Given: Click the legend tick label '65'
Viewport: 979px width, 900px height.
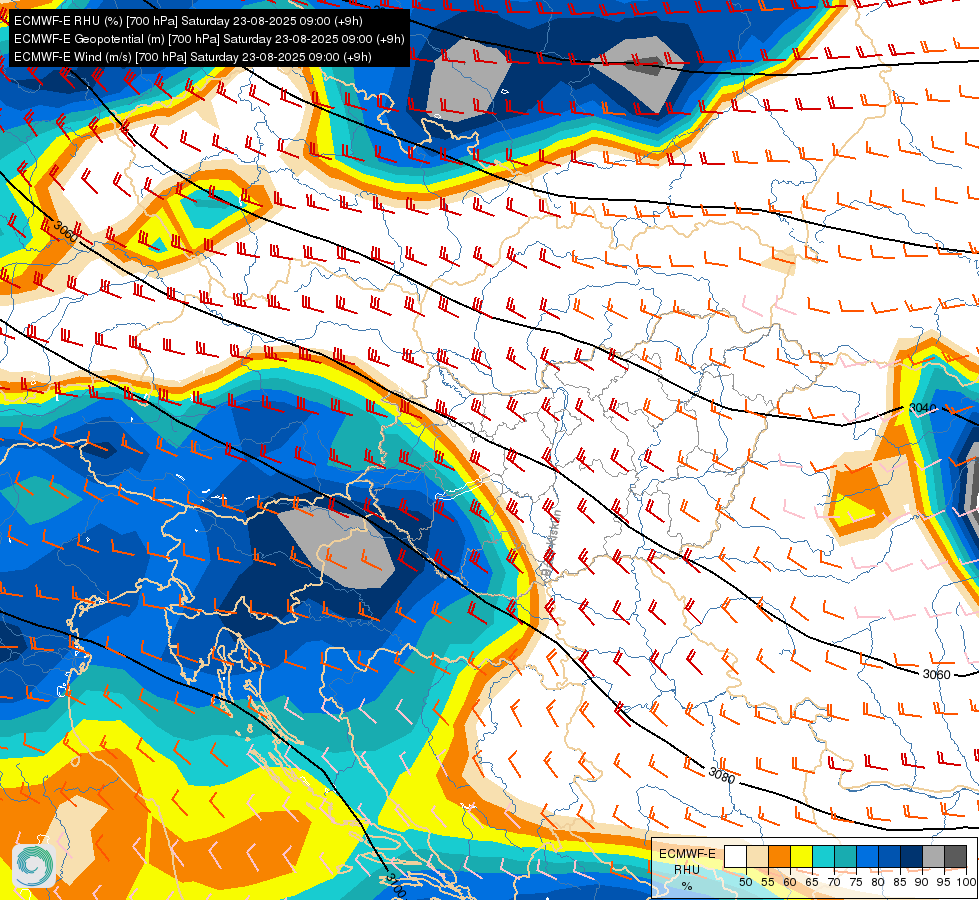Looking at the screenshot, I should point(812,882).
